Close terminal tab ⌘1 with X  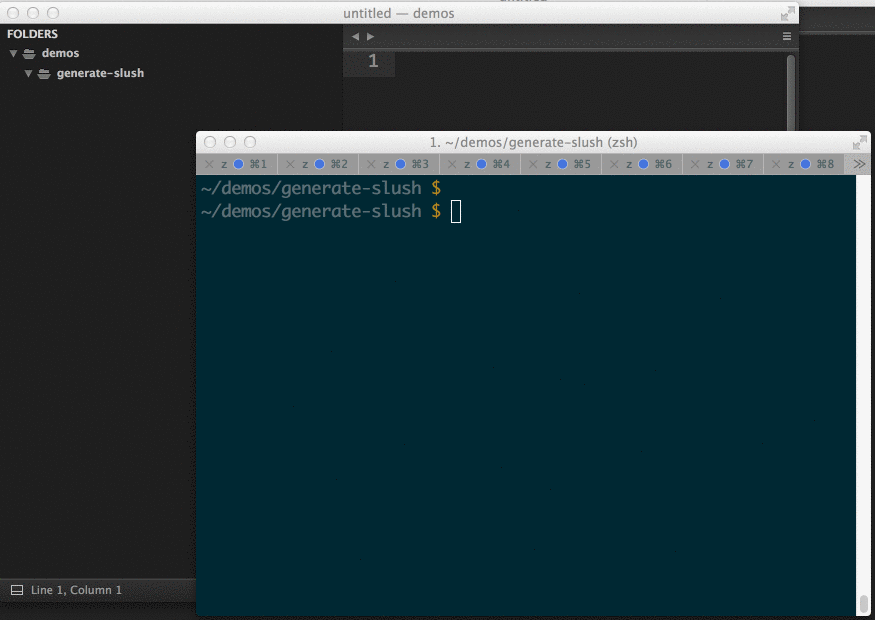click(209, 164)
